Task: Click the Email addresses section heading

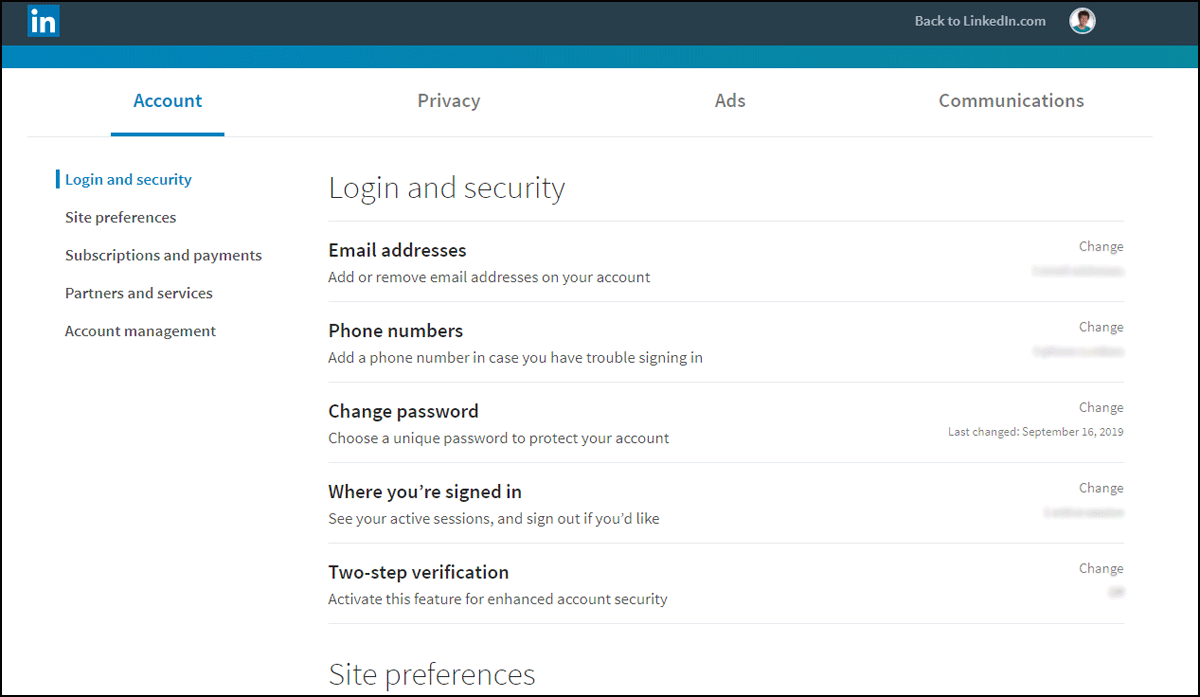Action: 397,250
